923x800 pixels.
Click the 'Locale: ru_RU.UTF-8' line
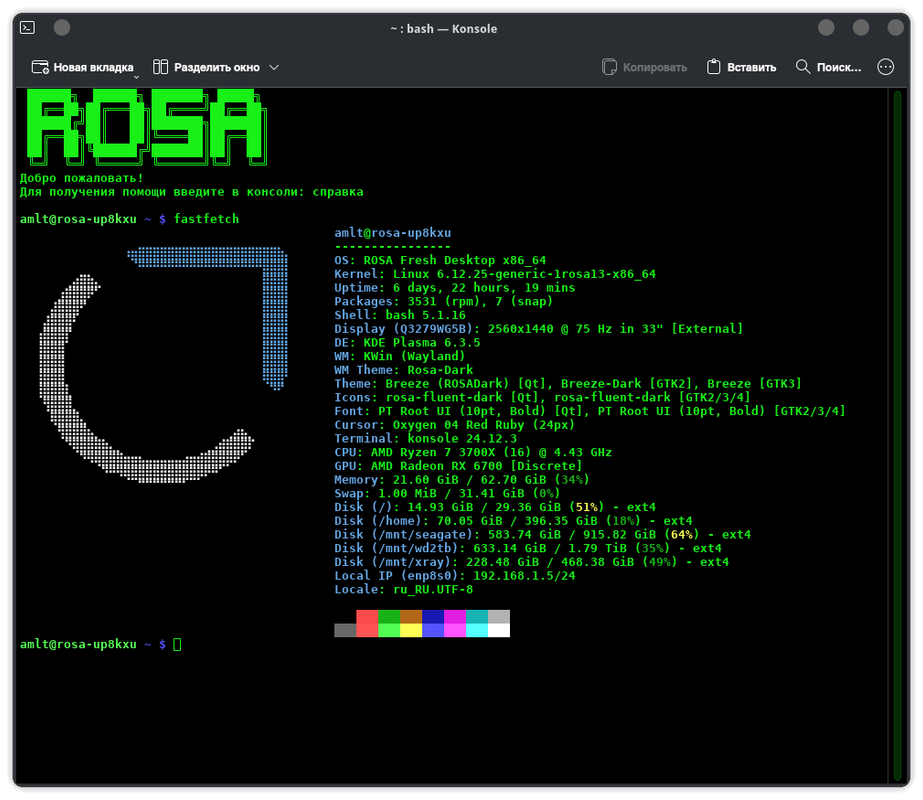click(x=404, y=589)
